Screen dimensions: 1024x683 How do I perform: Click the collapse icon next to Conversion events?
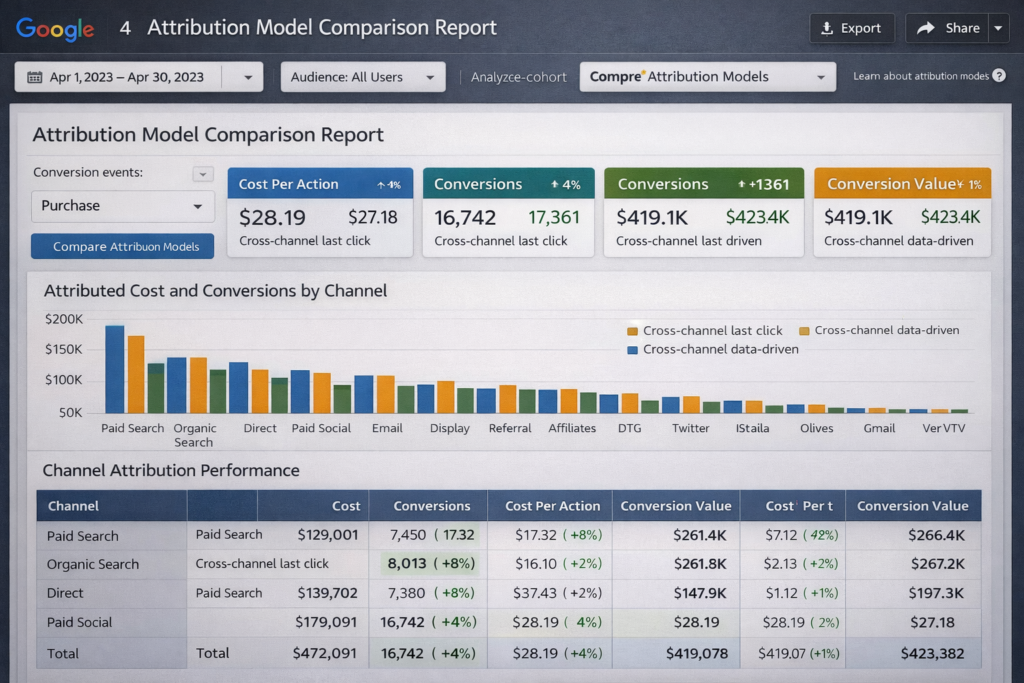pyautogui.click(x=203, y=172)
